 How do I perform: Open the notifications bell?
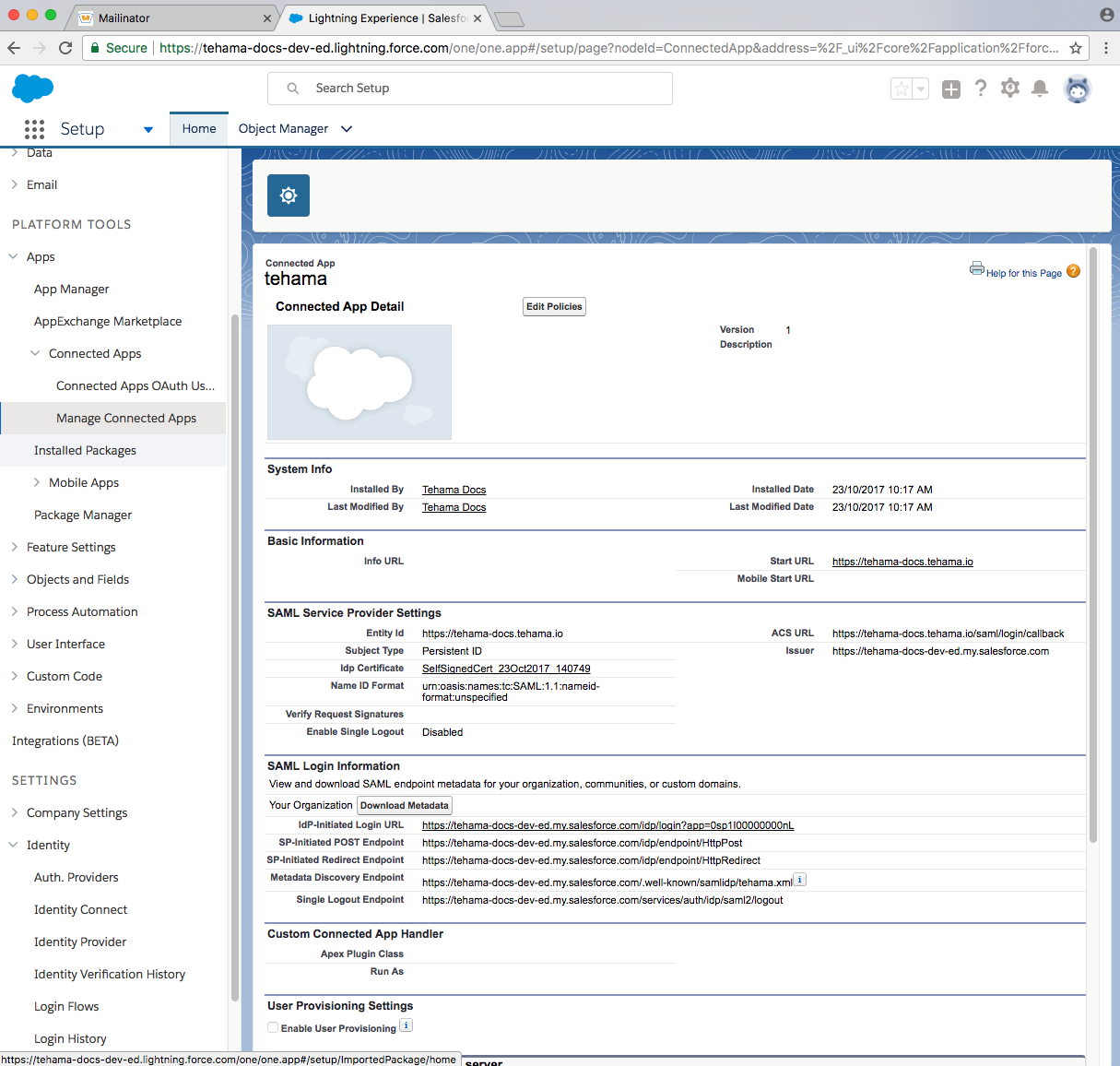click(1040, 89)
